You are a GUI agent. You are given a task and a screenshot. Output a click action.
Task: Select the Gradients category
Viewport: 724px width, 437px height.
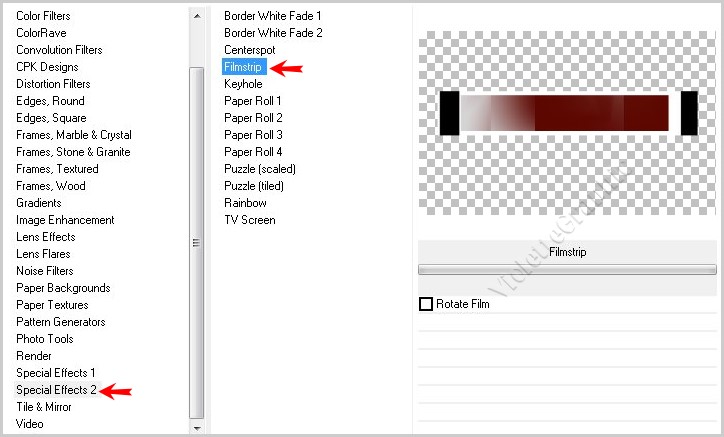[38, 203]
